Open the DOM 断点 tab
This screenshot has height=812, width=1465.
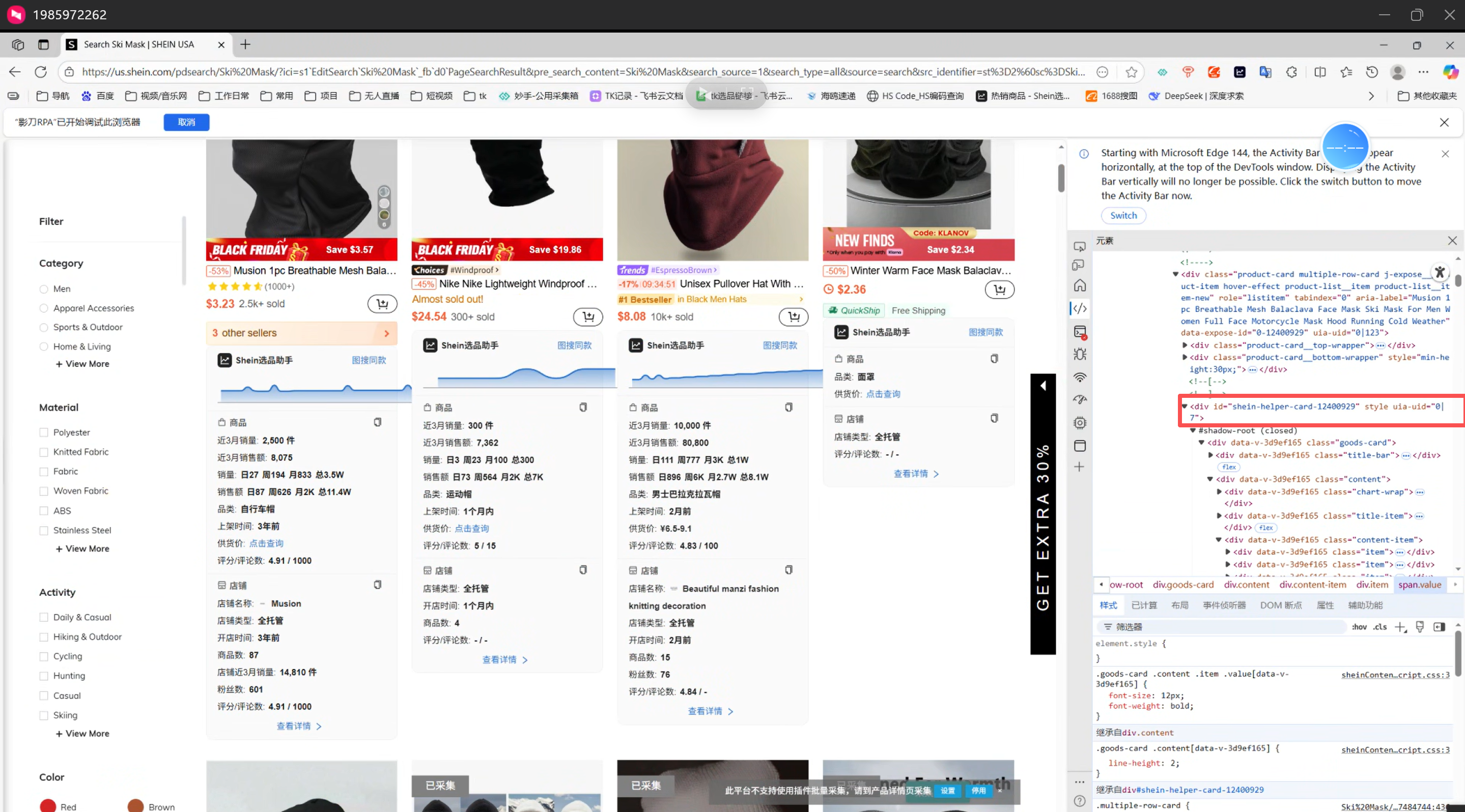[x=1281, y=606]
